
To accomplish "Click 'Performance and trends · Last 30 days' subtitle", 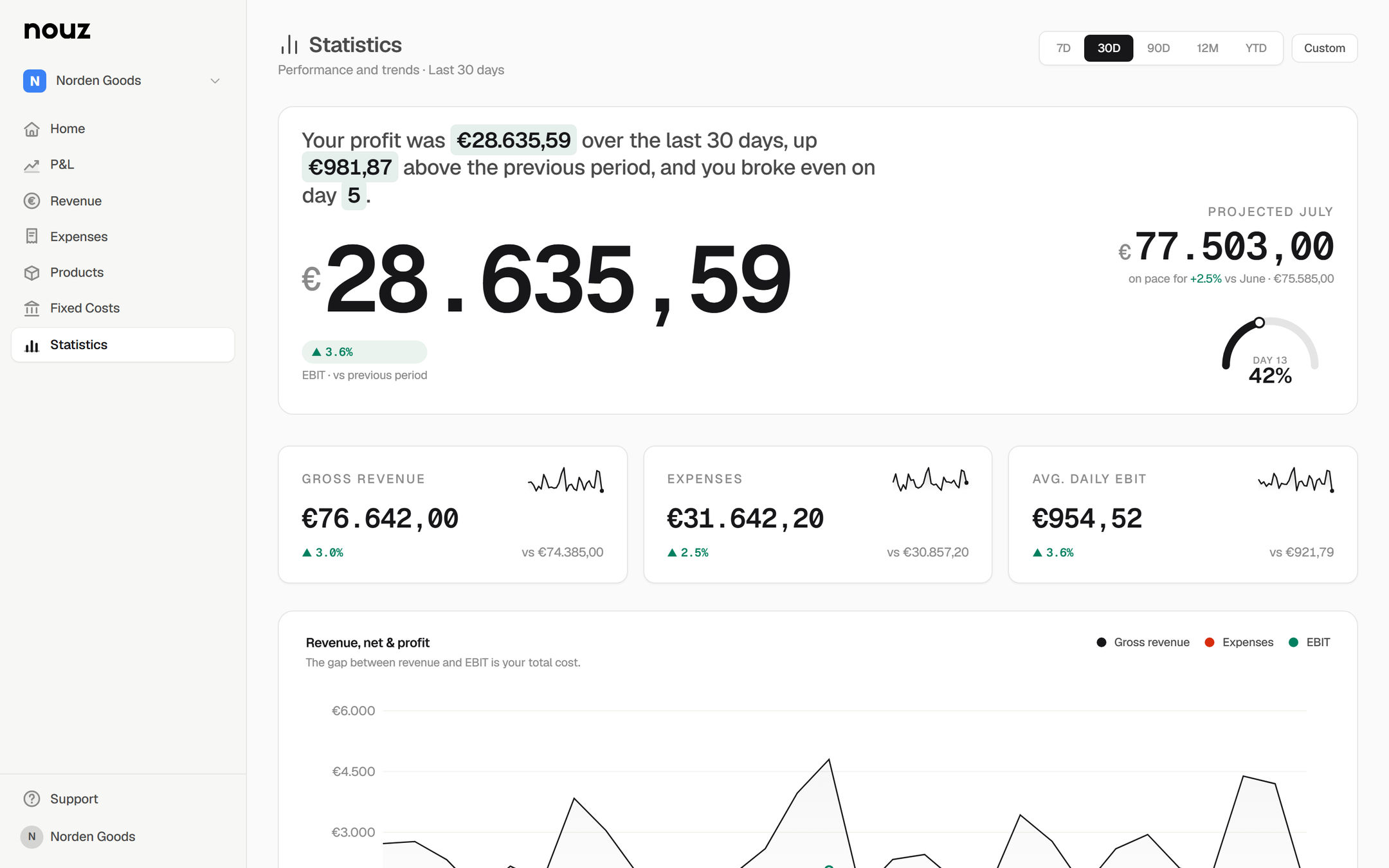I will coord(391,70).
